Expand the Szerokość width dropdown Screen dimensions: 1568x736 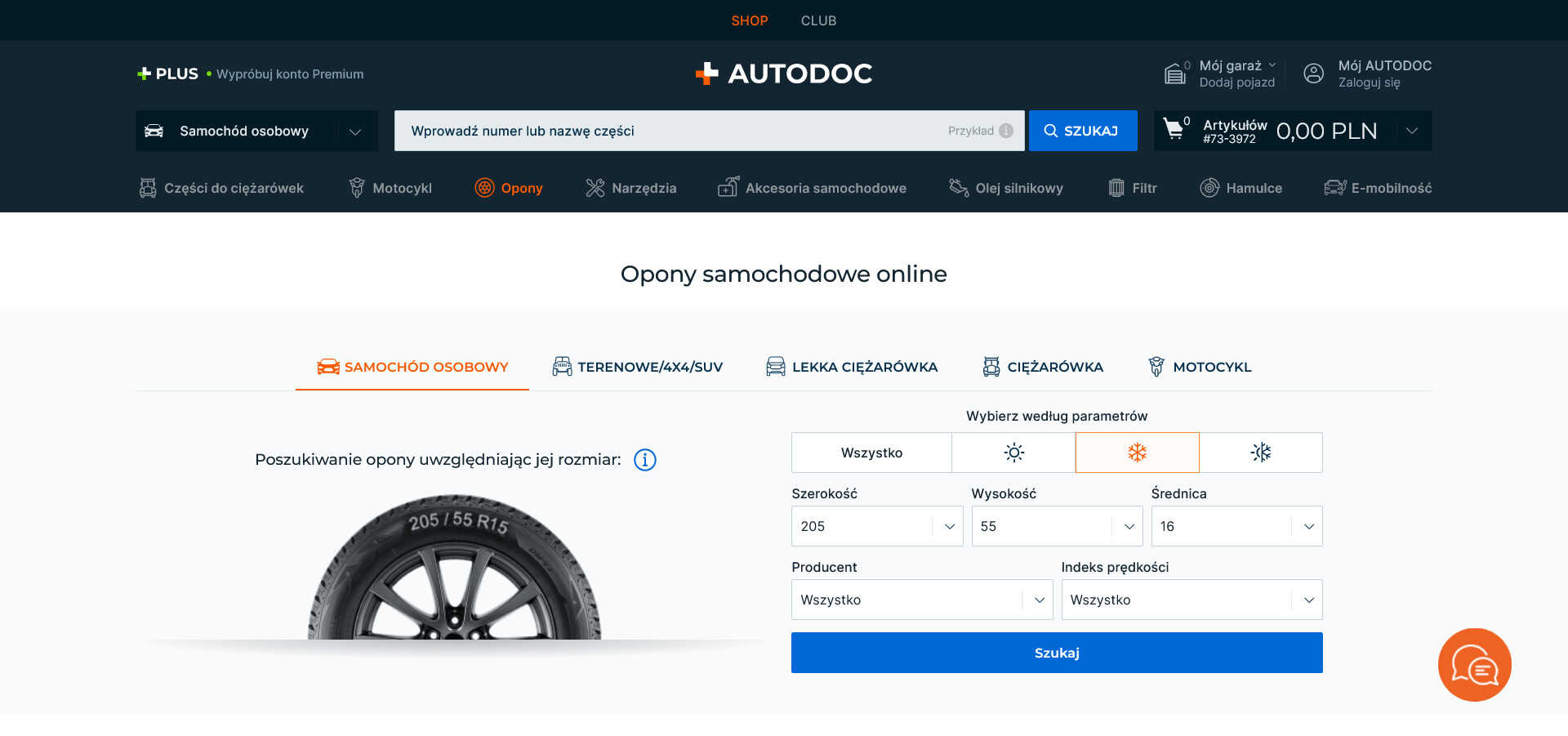pos(876,526)
